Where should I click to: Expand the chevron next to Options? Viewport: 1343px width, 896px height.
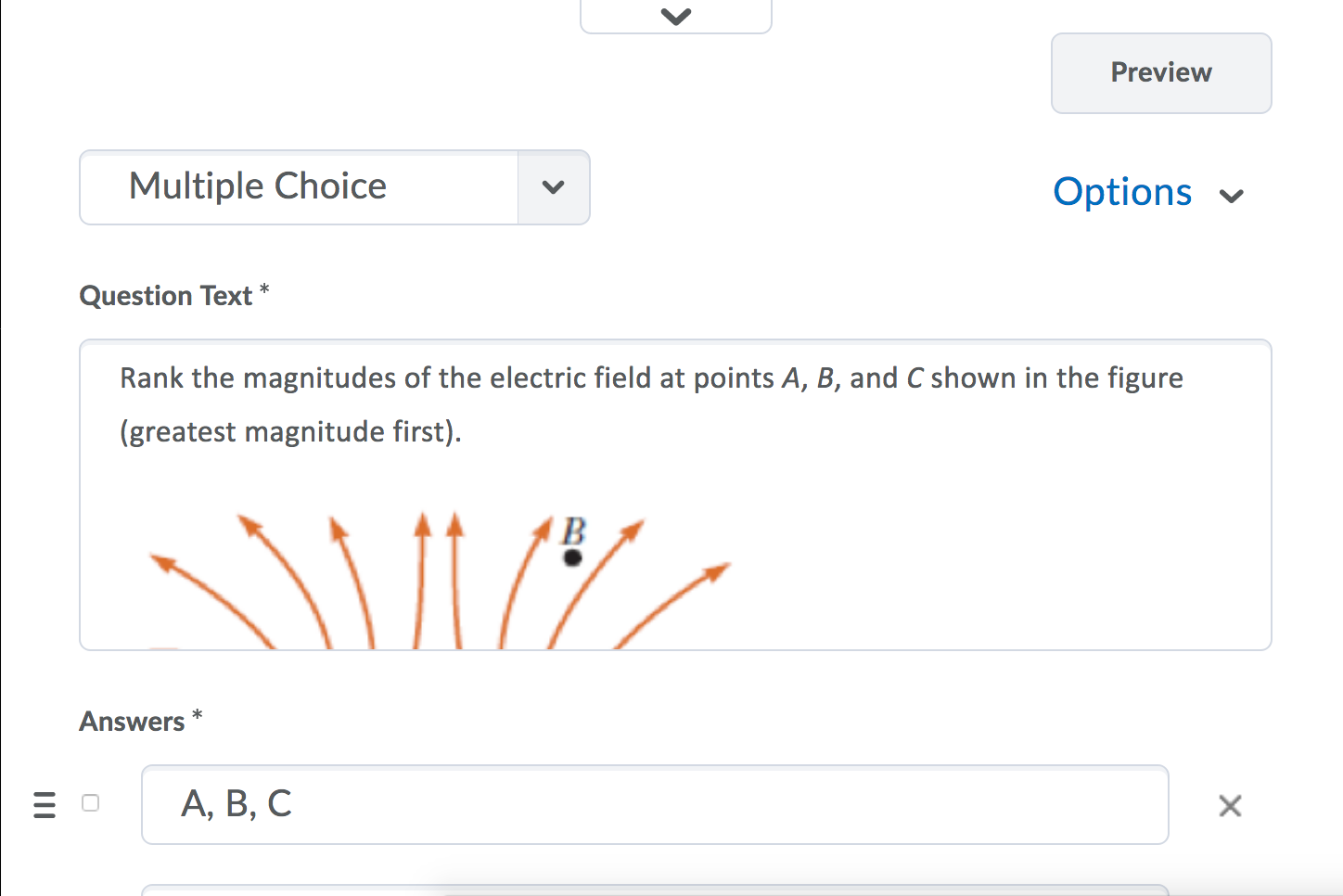pos(1232,196)
